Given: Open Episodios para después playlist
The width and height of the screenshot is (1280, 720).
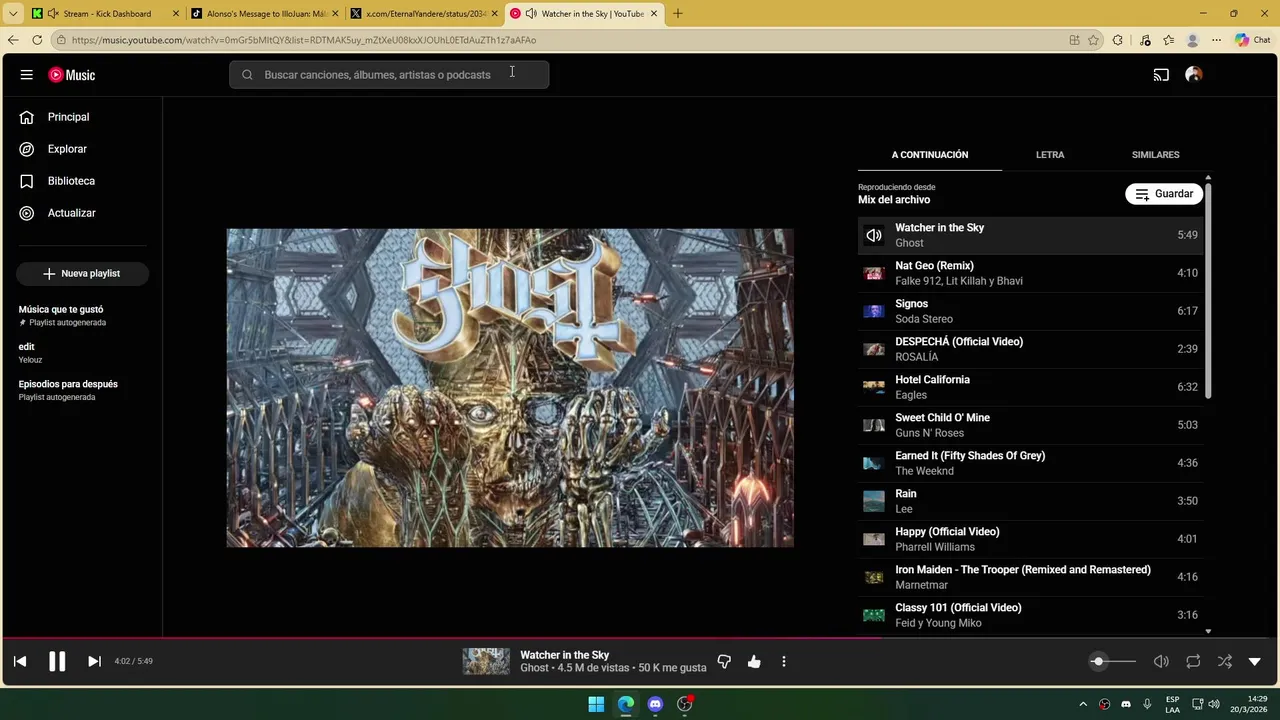Looking at the screenshot, I should coord(82,390).
